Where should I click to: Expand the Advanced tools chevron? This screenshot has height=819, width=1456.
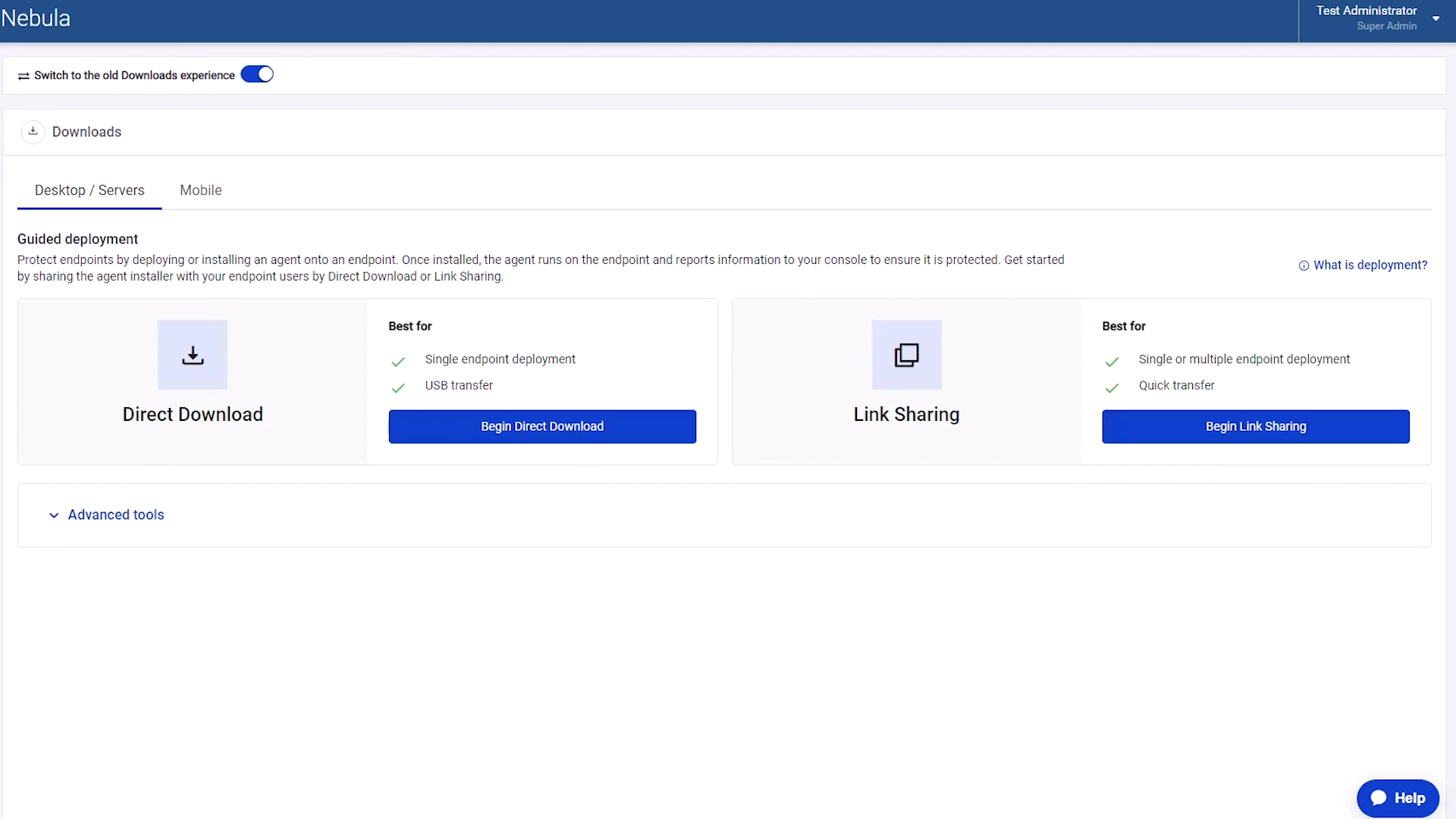pos(54,516)
